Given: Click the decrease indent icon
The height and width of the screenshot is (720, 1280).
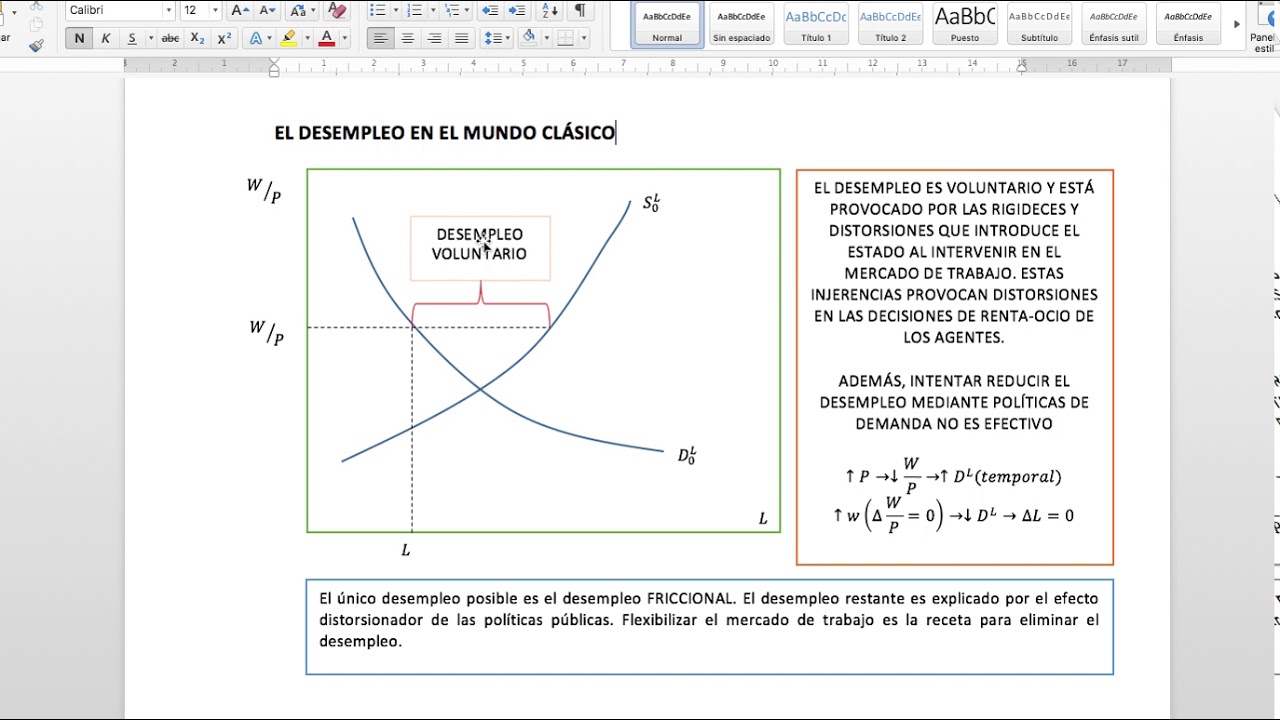Looking at the screenshot, I should [490, 10].
